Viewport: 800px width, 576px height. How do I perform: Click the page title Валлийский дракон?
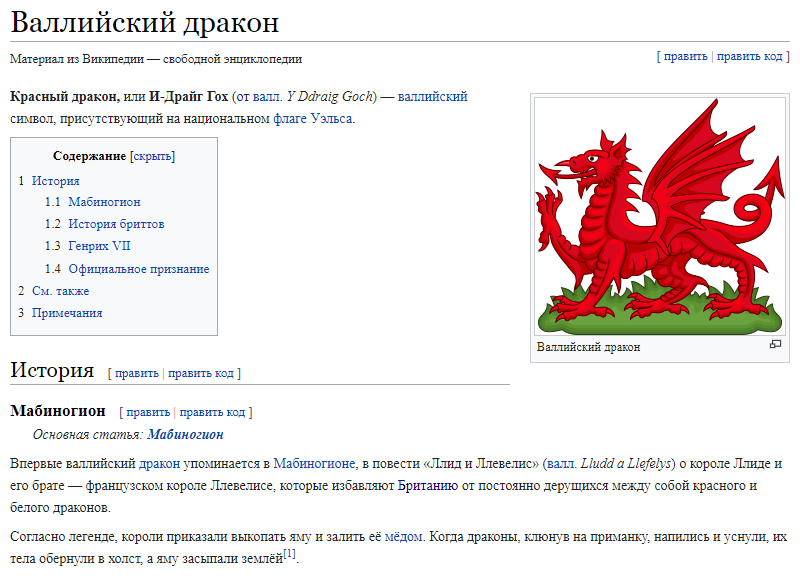145,22
